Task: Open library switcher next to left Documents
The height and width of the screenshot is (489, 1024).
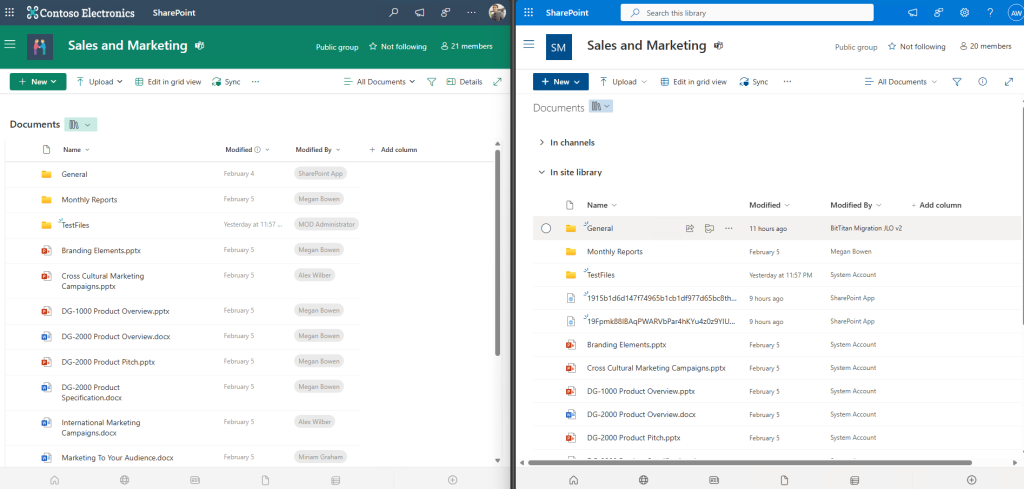Action: [x=81, y=125]
